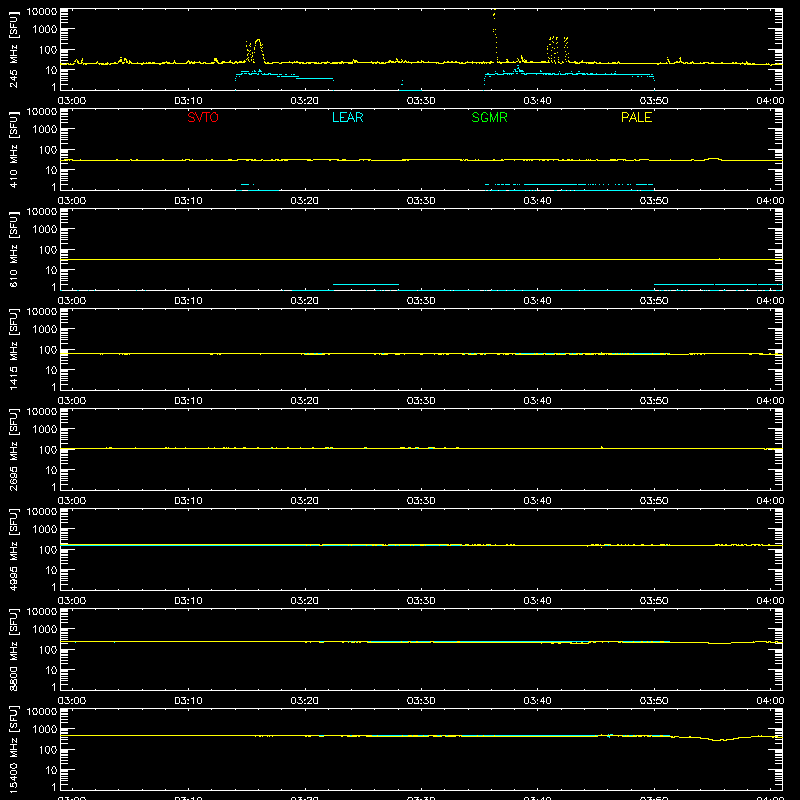The image size is (800, 800).
Task: Click 03:50 label under the 410 MHz plot
Action: click(x=654, y=201)
